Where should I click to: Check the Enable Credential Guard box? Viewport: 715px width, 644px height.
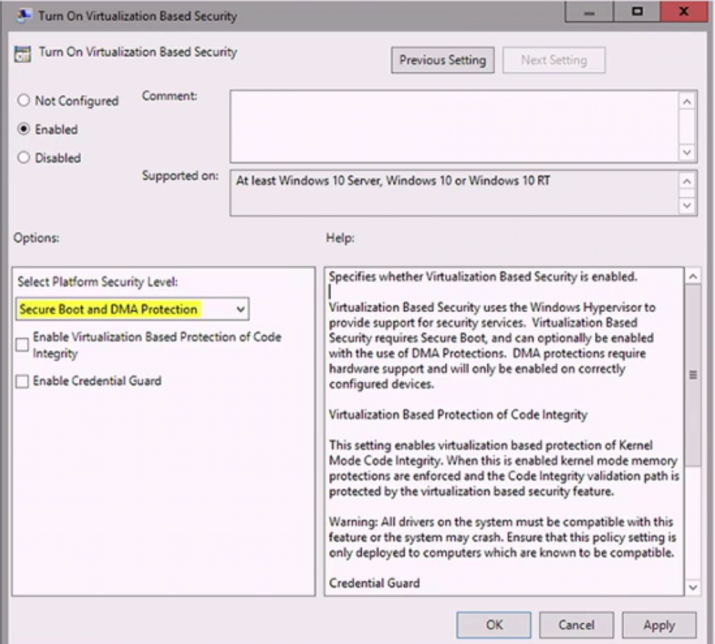22,381
